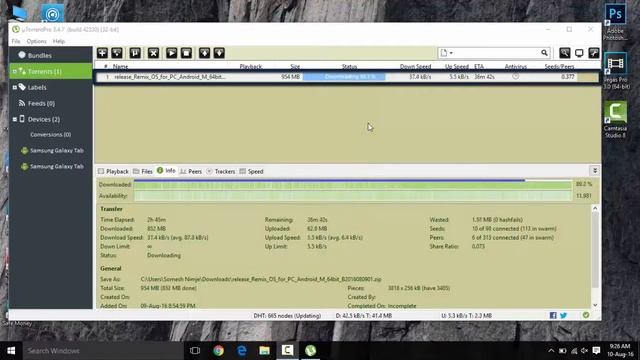Image resolution: width=640 pixels, height=360 pixels.
Task: Sort by the Name column header
Action: point(120,66)
